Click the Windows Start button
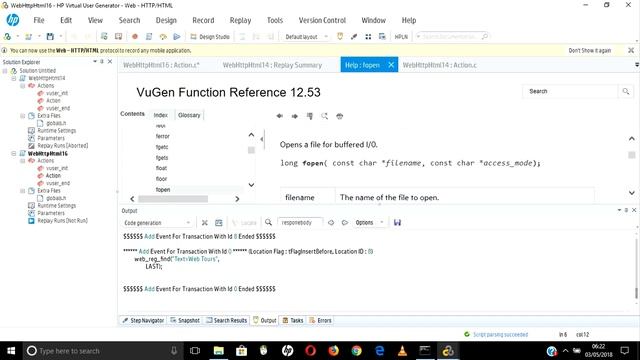640x360 pixels. [x=11, y=351]
